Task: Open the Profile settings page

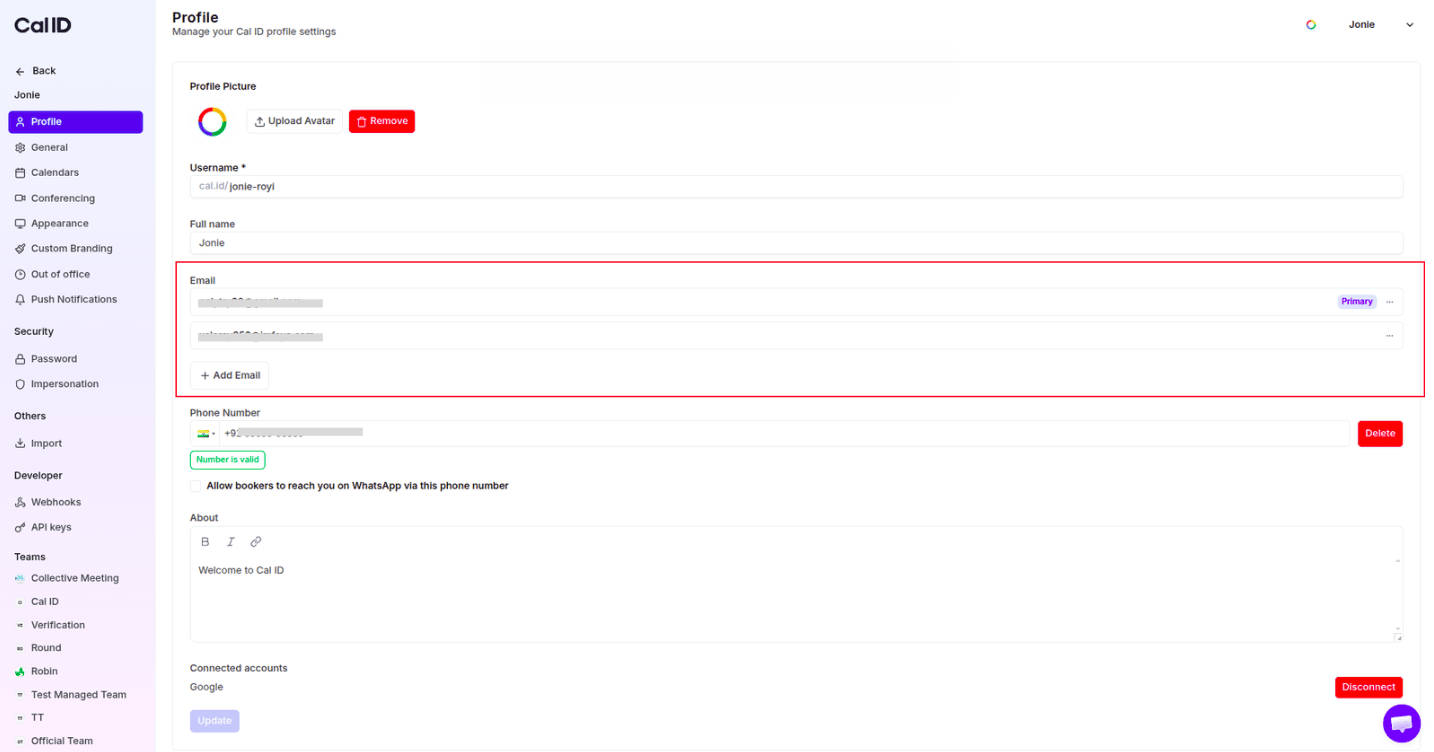Action: pos(76,122)
